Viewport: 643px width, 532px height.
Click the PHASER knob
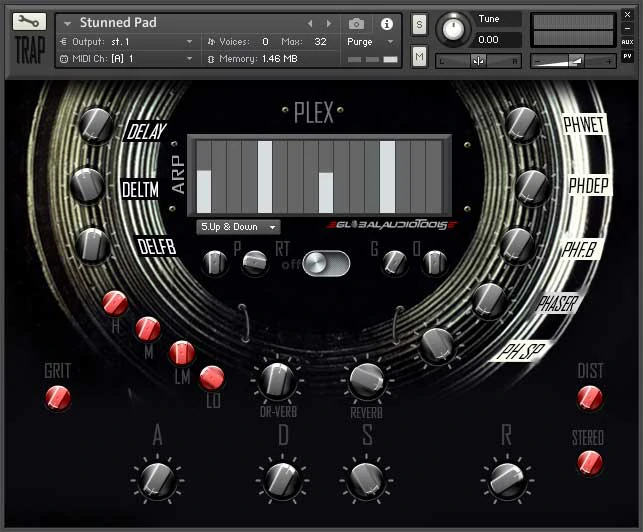(x=489, y=301)
